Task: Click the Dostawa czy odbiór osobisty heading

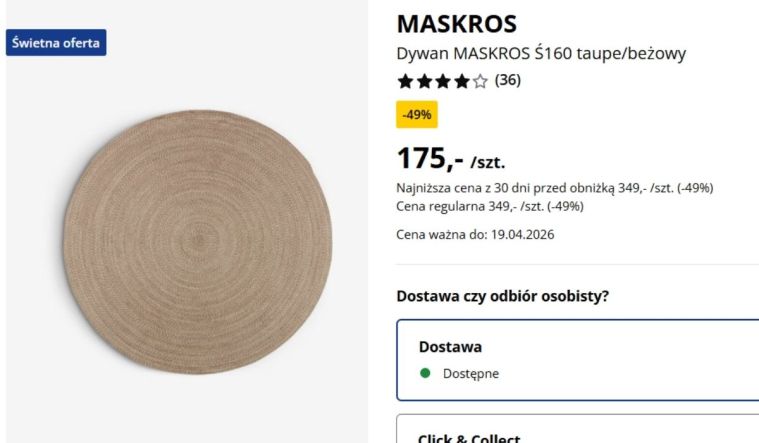Action: pos(502,296)
